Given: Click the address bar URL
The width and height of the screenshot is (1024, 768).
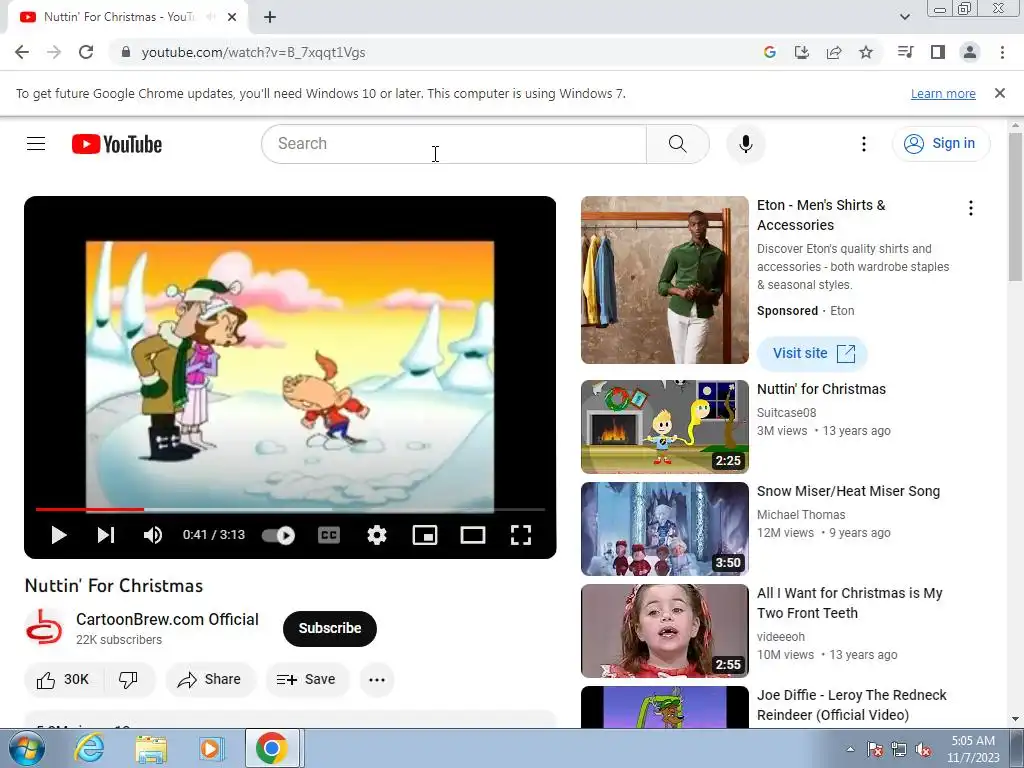Looking at the screenshot, I should pyautogui.click(x=253, y=52).
